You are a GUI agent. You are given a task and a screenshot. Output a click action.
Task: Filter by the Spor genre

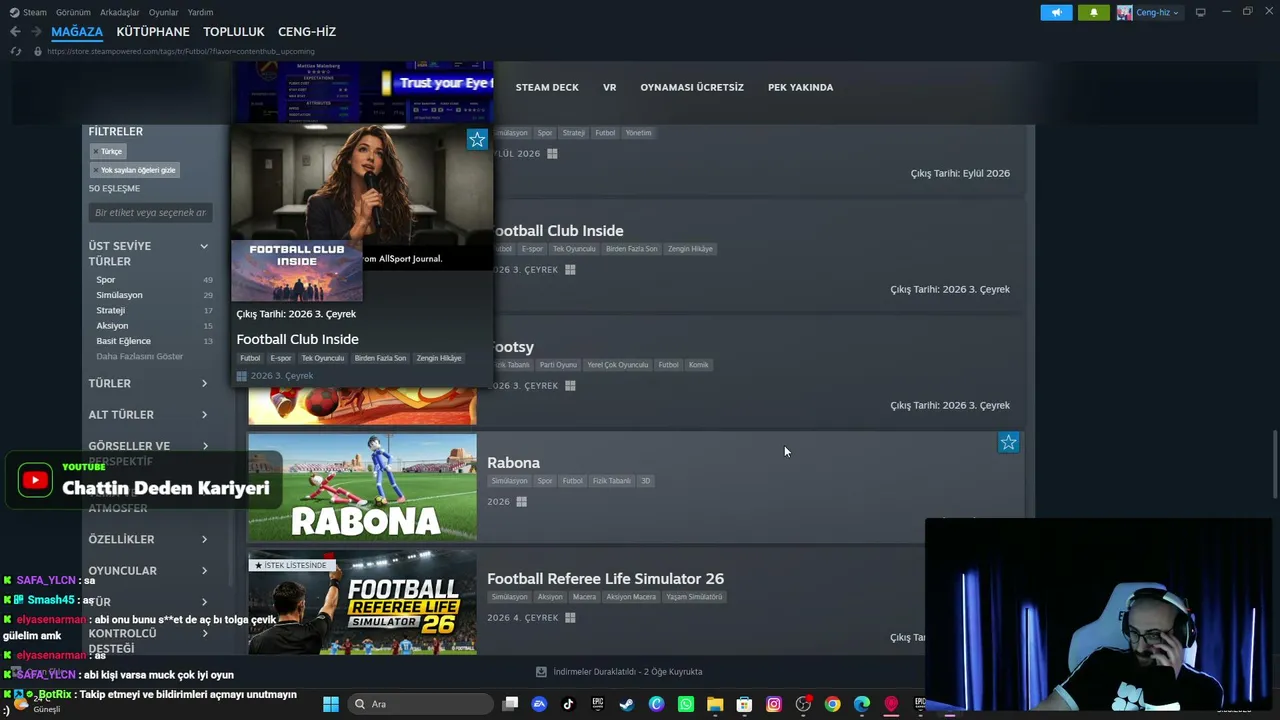106,280
